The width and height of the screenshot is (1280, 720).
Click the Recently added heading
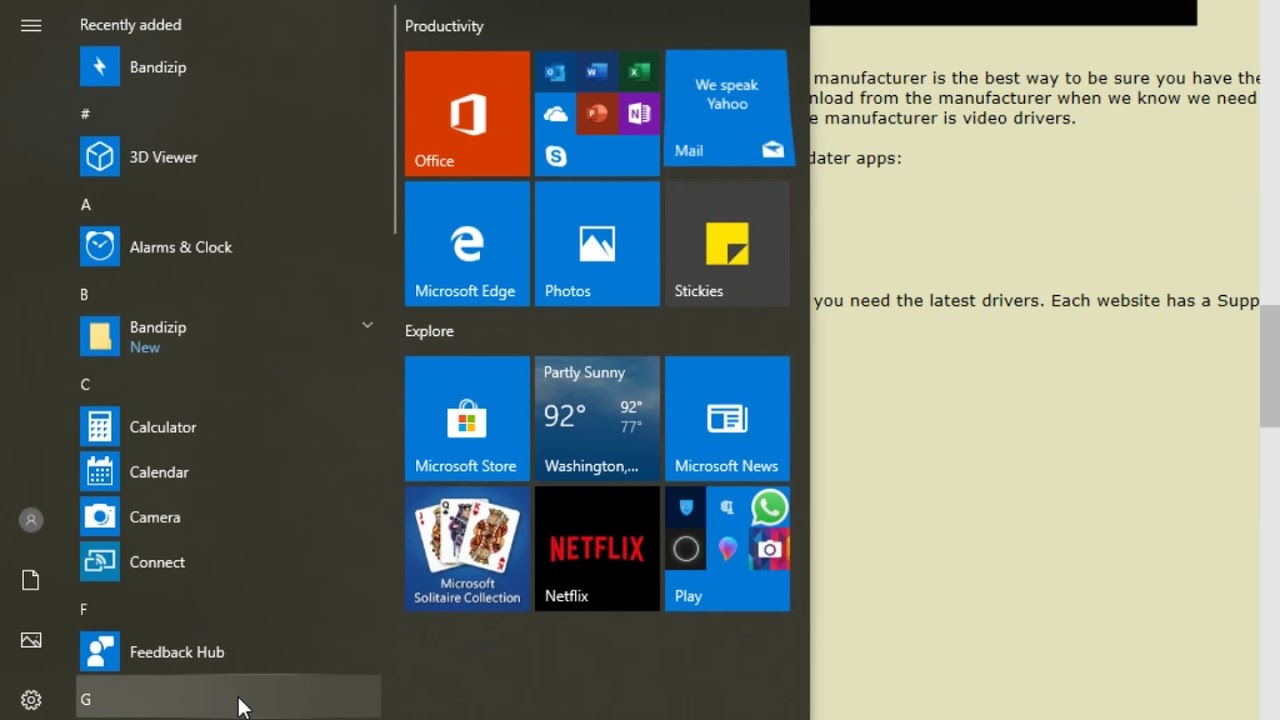pos(131,25)
